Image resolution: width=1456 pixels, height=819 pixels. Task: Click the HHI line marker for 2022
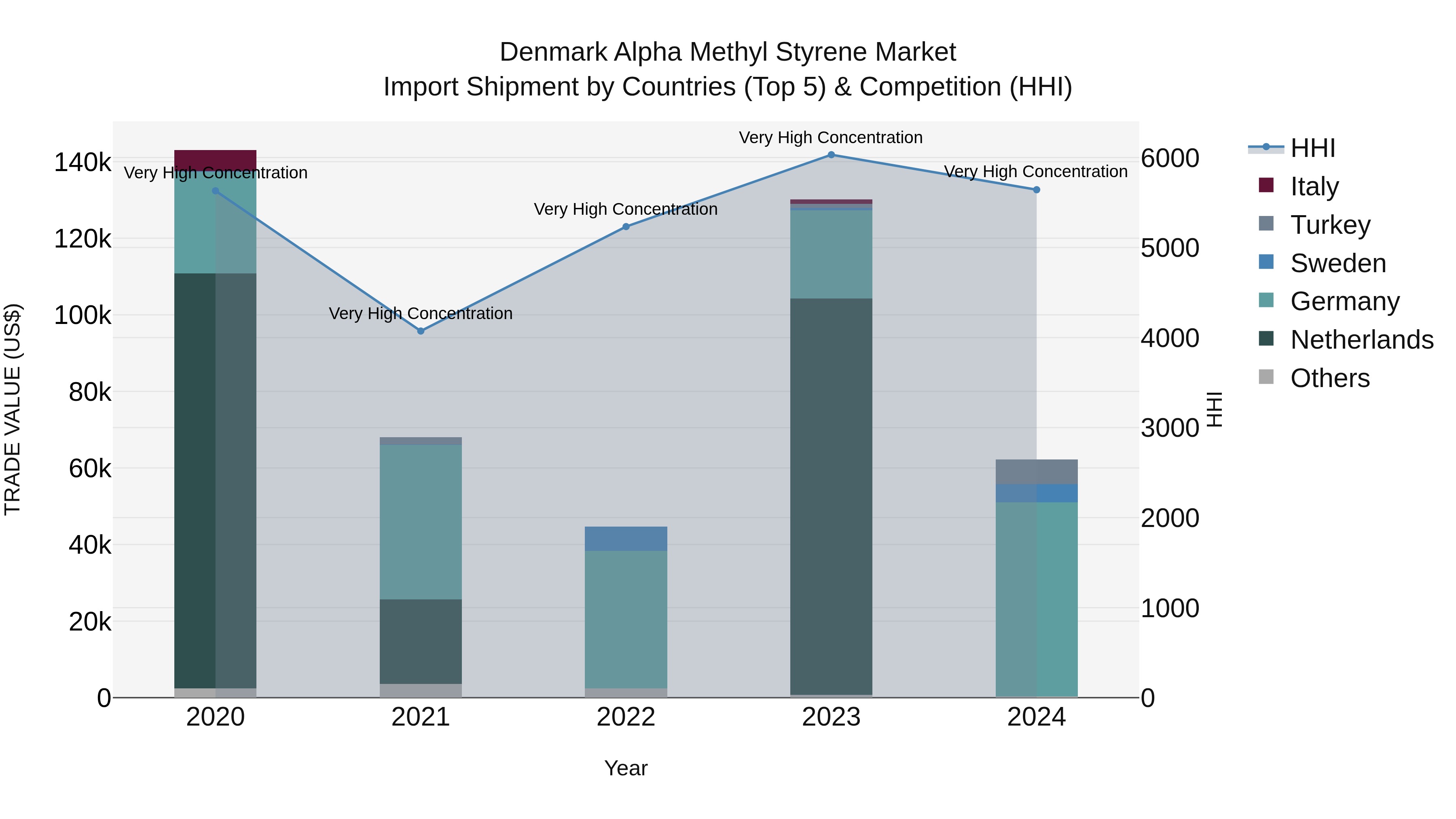626,226
